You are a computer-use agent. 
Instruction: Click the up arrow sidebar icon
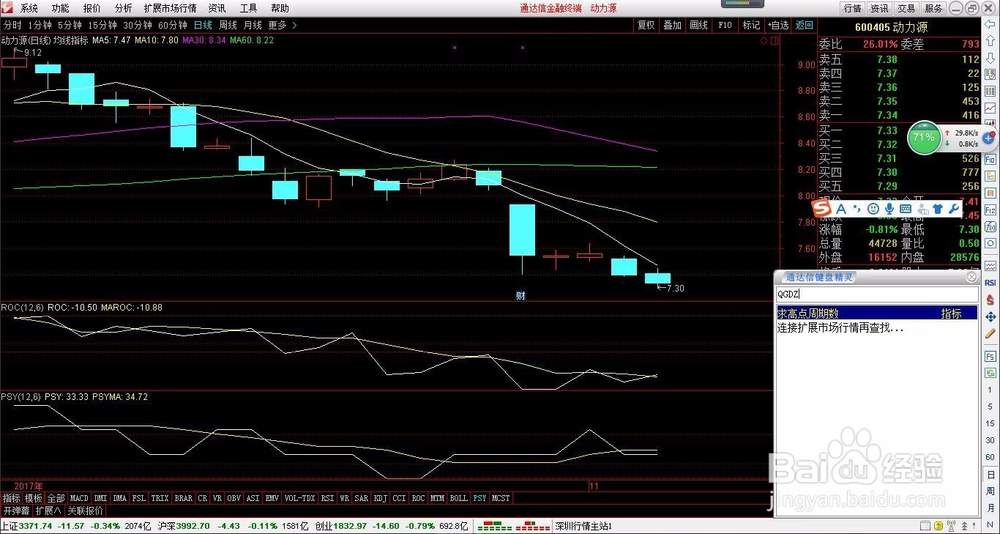click(x=990, y=41)
